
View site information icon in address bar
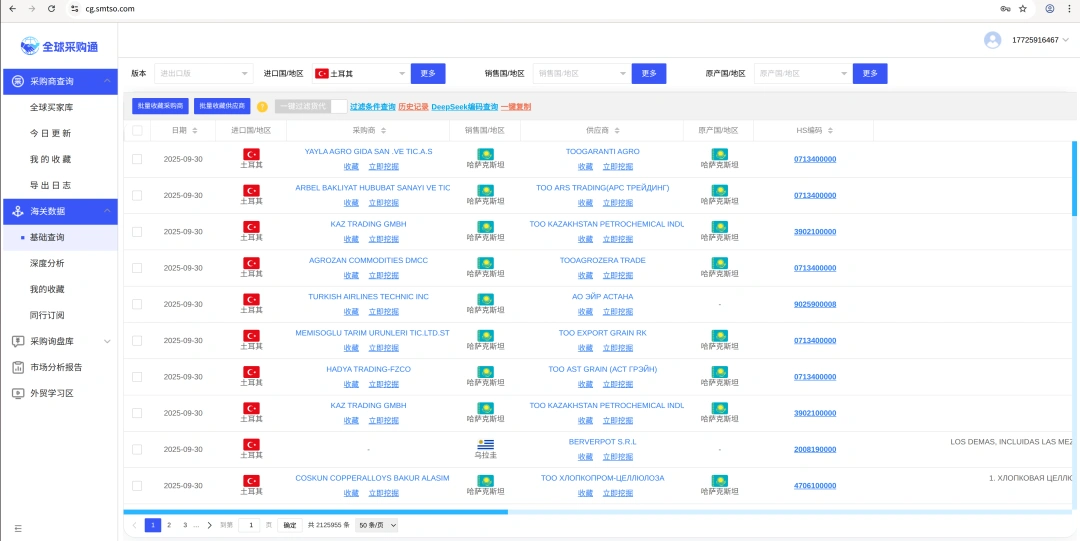click(75, 9)
